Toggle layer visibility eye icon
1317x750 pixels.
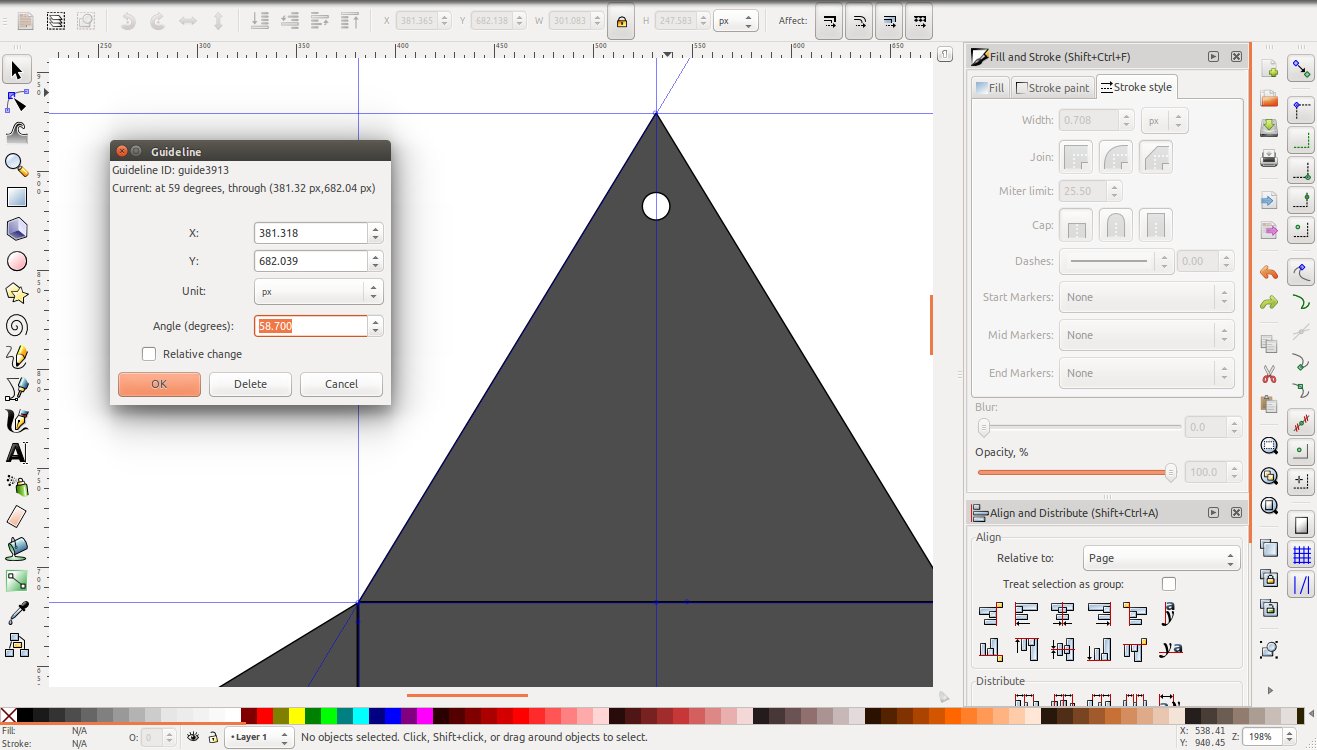pyautogui.click(x=194, y=737)
